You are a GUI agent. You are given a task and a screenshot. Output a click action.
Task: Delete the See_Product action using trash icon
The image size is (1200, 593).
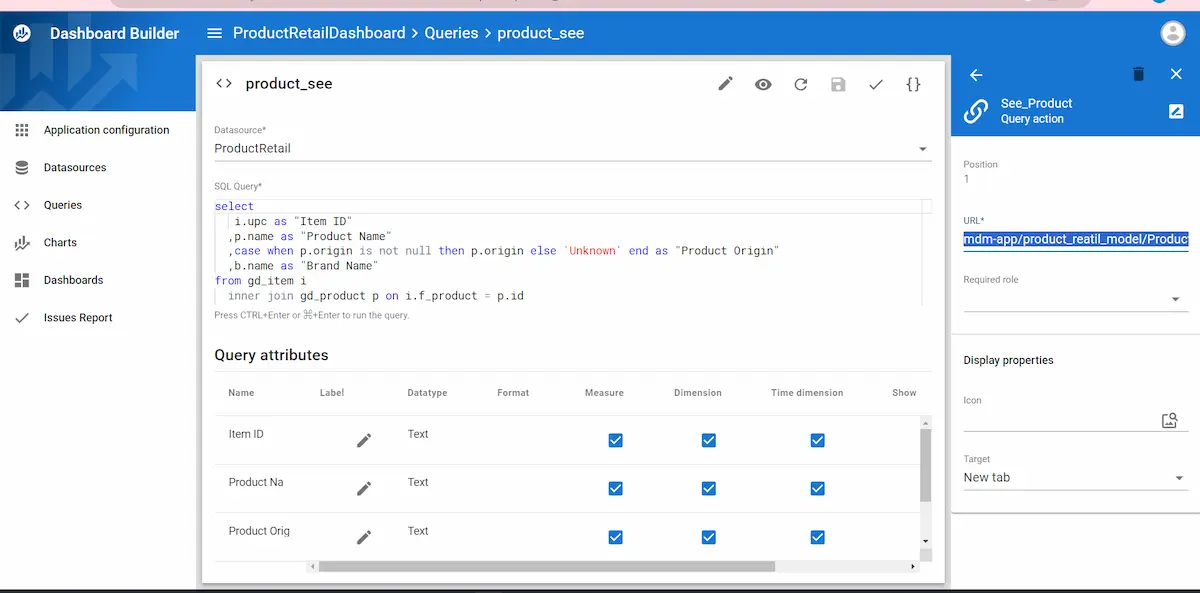click(x=1138, y=74)
